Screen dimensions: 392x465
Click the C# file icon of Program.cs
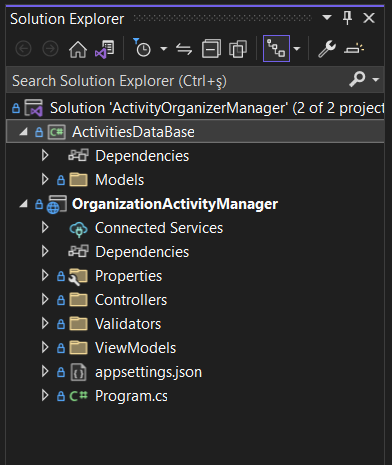(x=78, y=396)
